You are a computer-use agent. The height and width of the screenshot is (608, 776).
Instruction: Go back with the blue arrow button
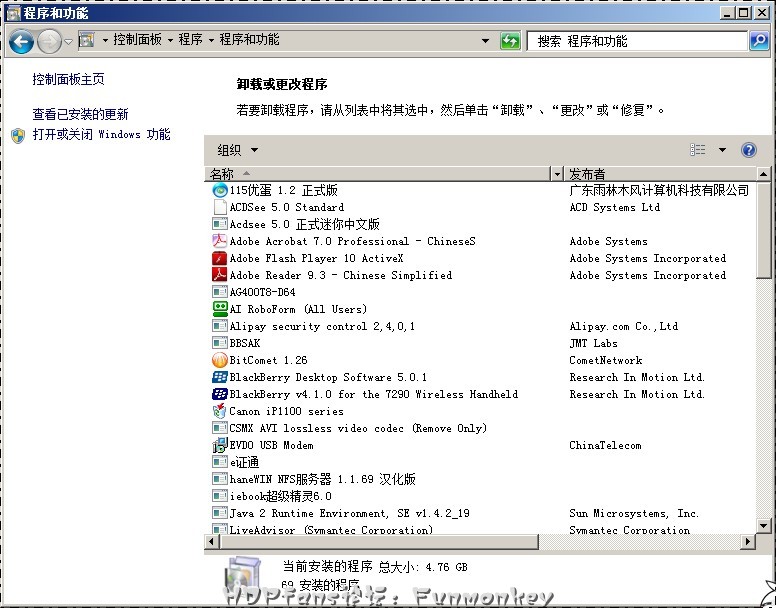coord(21,41)
